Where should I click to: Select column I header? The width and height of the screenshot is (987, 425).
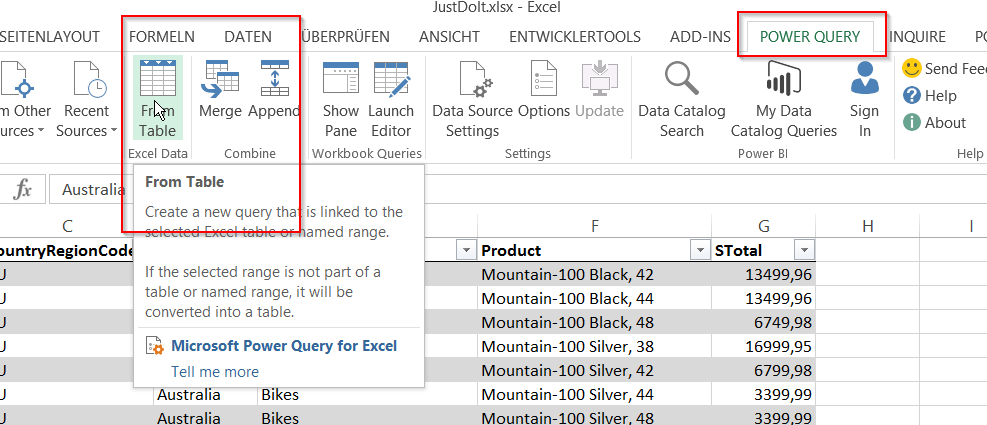tap(971, 226)
